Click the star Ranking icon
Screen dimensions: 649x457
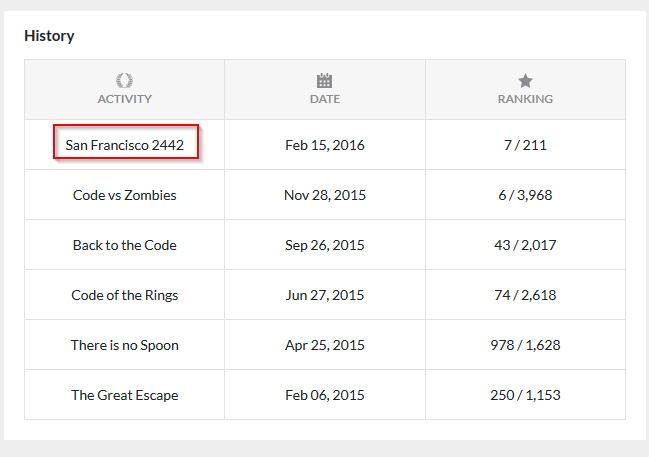pyautogui.click(x=525, y=80)
